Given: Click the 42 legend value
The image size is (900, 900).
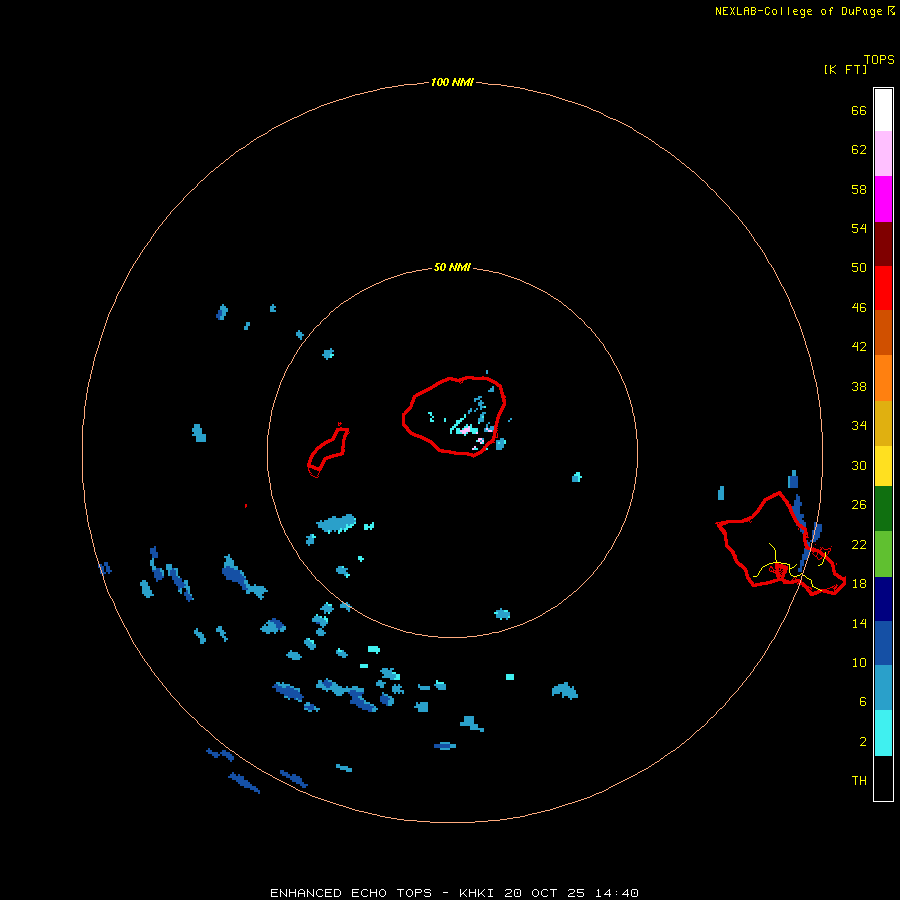Looking at the screenshot, I should coord(859,347).
